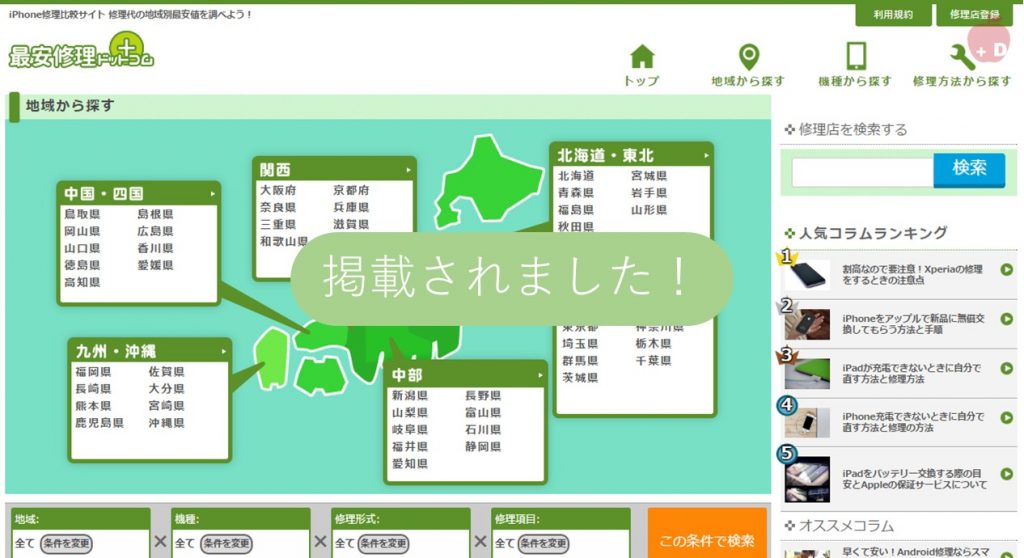Expand 九州・沖縄 region header arrow

223,352
